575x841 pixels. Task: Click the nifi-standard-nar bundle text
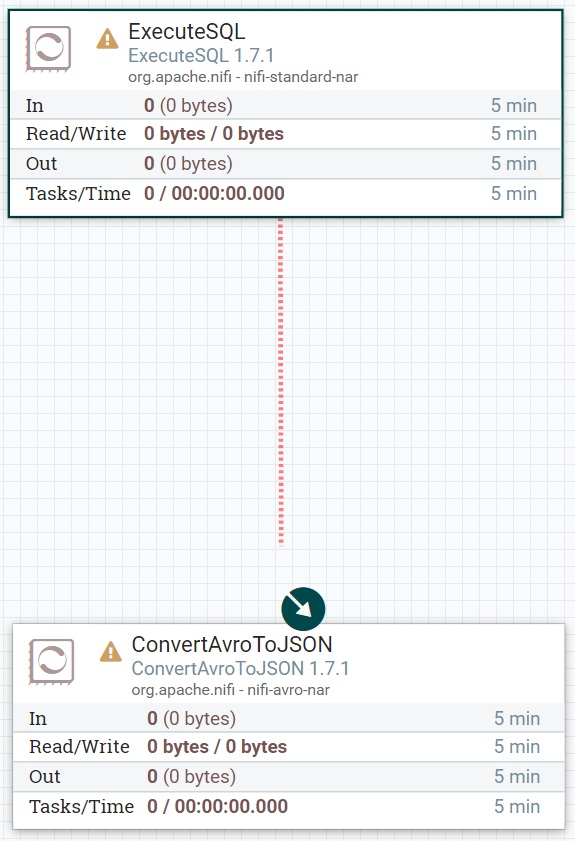click(301, 77)
